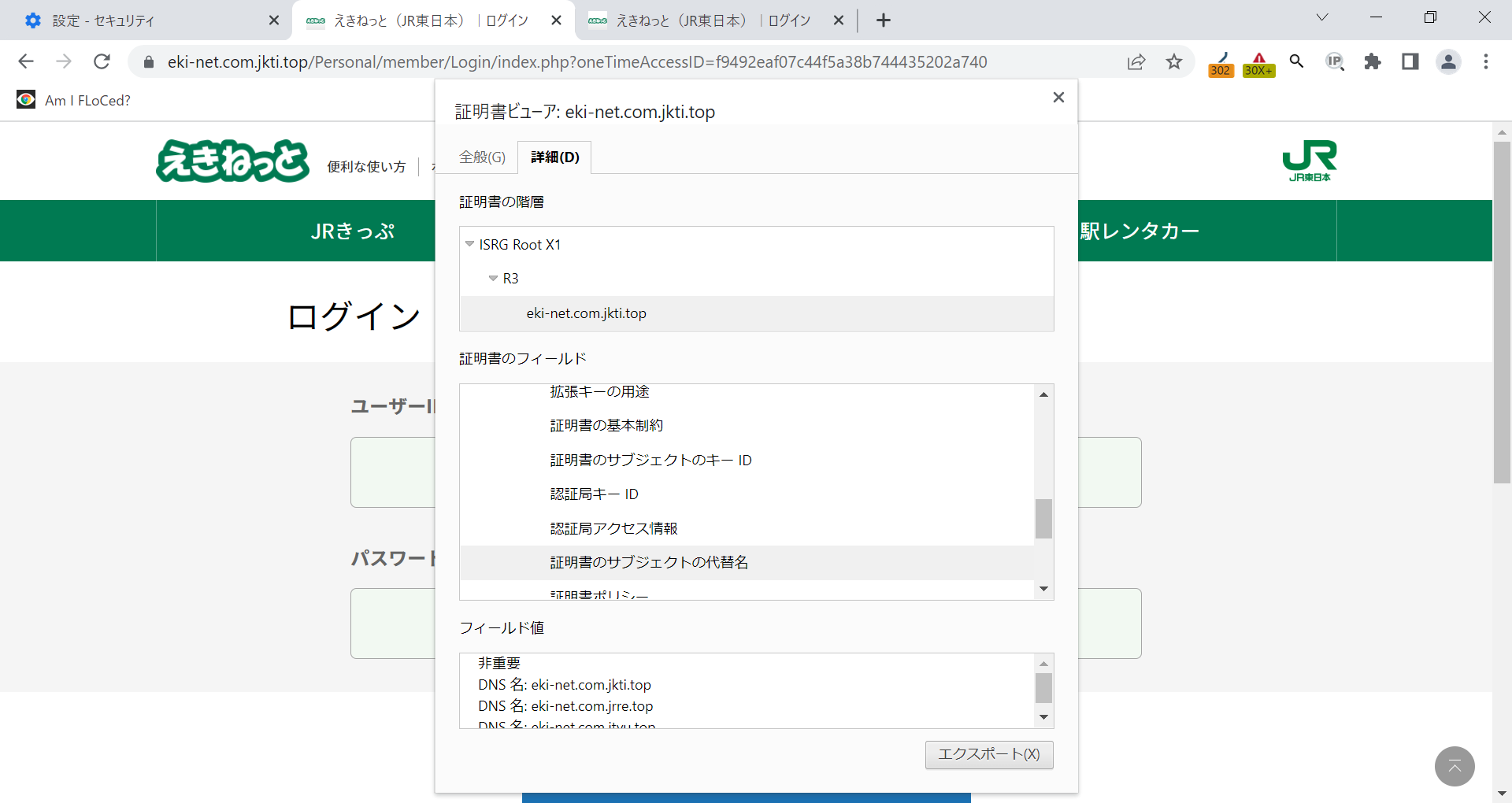The height and width of the screenshot is (803, 1512).
Task: Open Chrome's three-dot menu
Action: (1486, 61)
